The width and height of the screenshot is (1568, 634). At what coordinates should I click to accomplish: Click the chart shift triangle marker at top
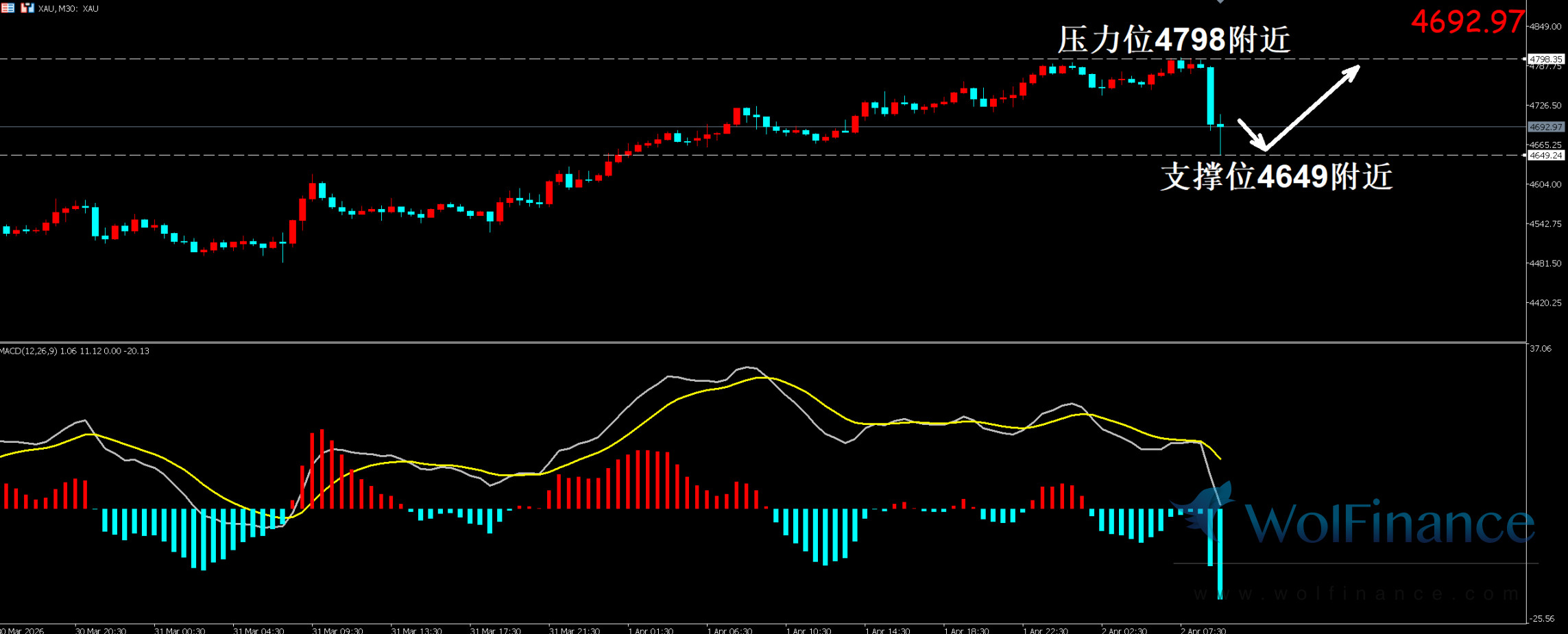pyautogui.click(x=1220, y=2)
